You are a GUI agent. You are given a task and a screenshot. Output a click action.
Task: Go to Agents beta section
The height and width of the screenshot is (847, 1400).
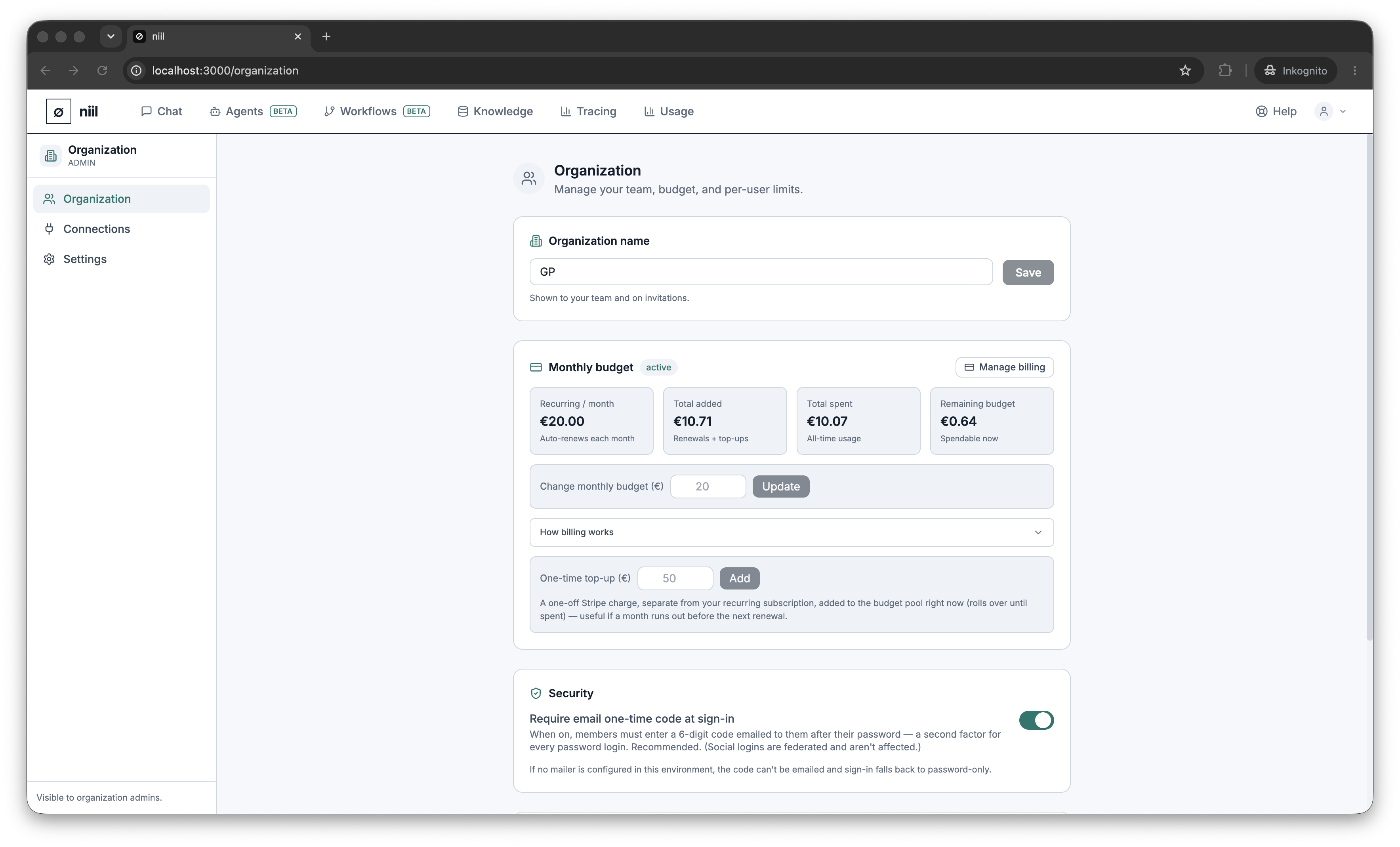pyautogui.click(x=253, y=111)
